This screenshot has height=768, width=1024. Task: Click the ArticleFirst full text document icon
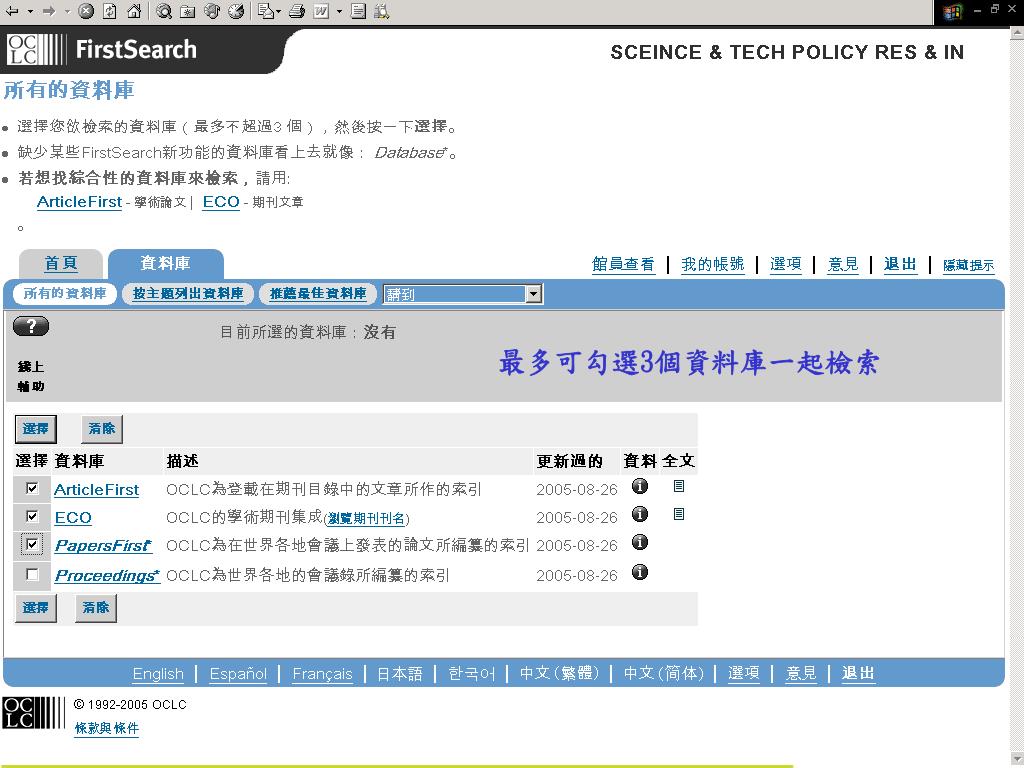[679, 486]
